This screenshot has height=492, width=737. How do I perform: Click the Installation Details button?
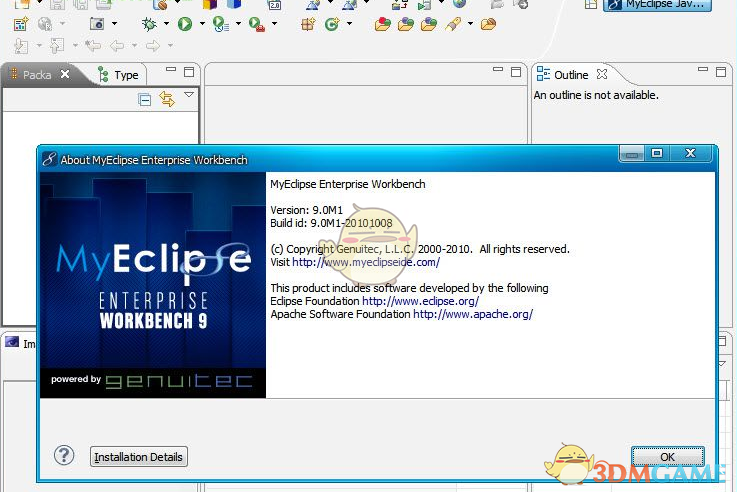coord(139,457)
